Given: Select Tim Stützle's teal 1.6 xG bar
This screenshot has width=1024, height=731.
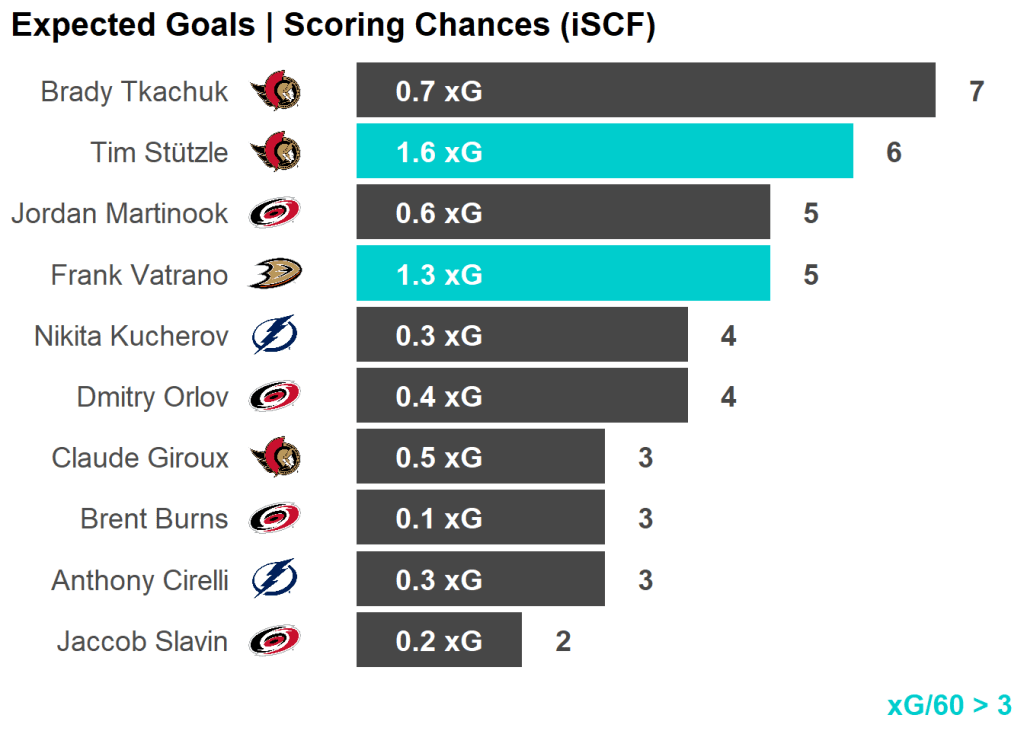Looking at the screenshot, I should 604,152.
